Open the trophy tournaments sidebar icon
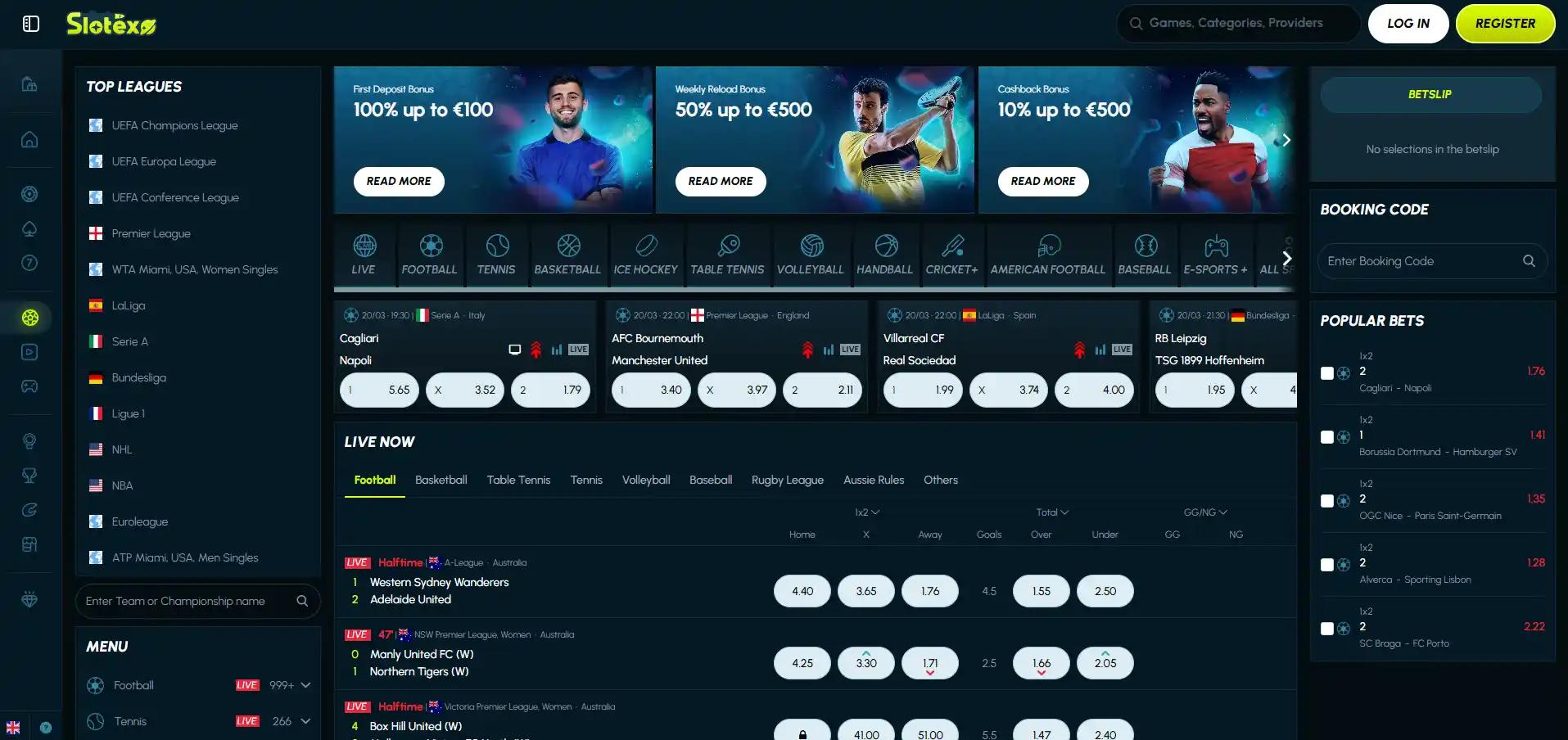1568x740 pixels. [x=29, y=476]
